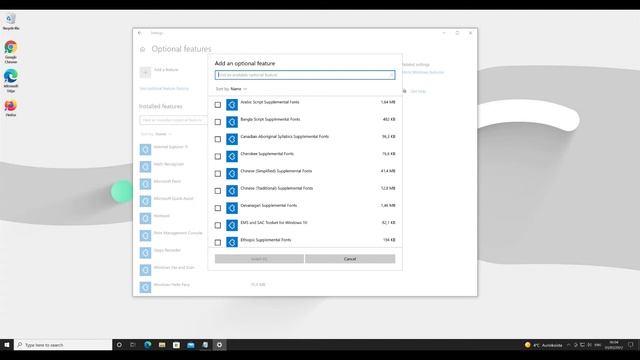Open Microsoft Edge from the taskbar
This screenshot has width=640, height=360.
148,345
